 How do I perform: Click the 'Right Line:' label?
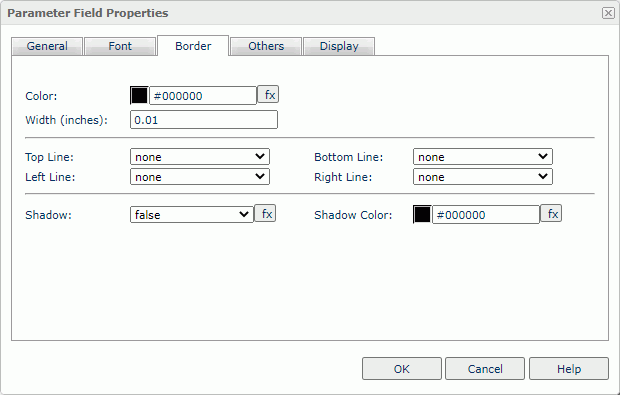[x=343, y=178]
